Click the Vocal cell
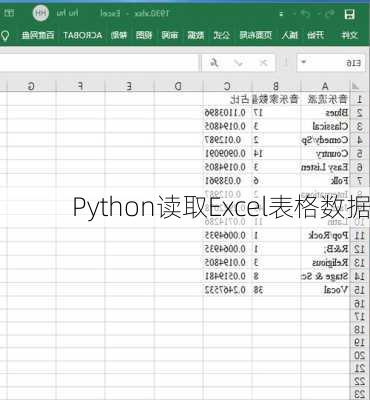The width and height of the screenshot is (370, 400). point(325,290)
